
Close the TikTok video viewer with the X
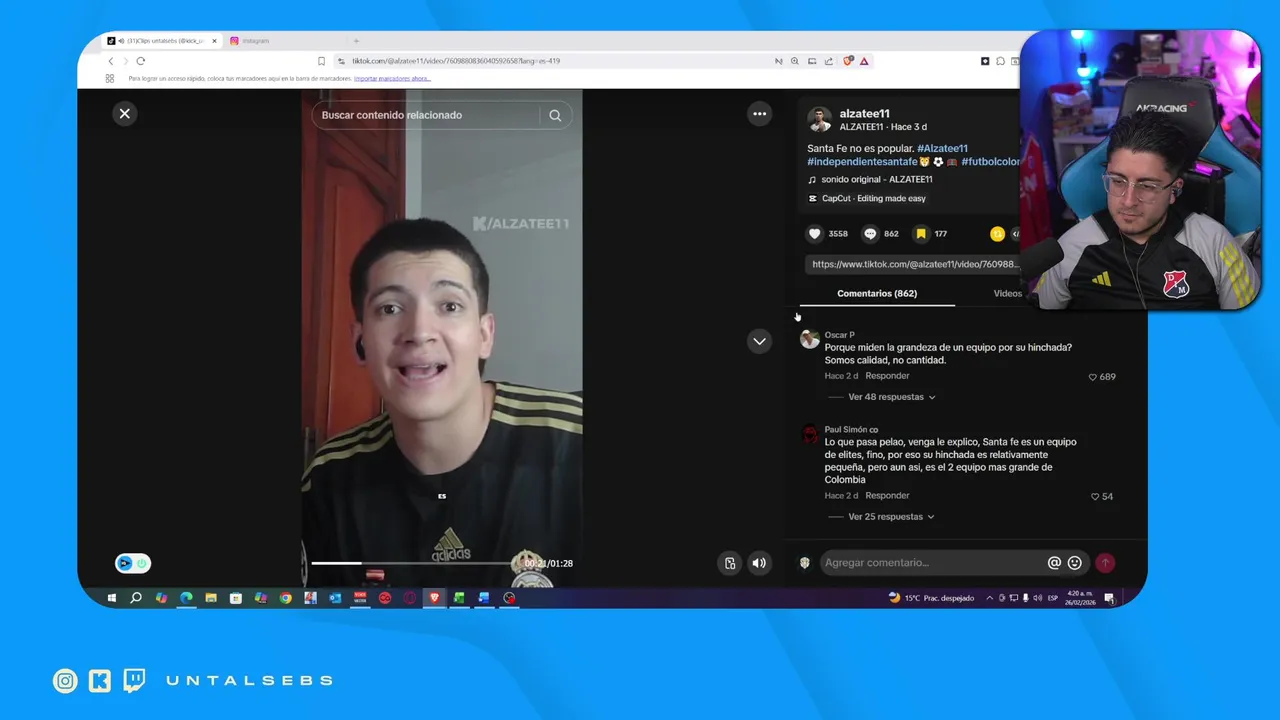click(125, 114)
